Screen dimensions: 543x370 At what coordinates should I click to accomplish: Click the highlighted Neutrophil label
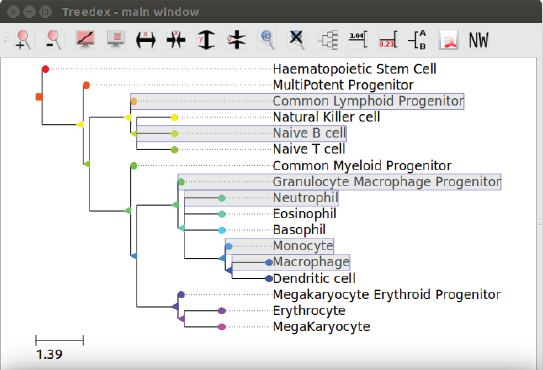point(305,198)
